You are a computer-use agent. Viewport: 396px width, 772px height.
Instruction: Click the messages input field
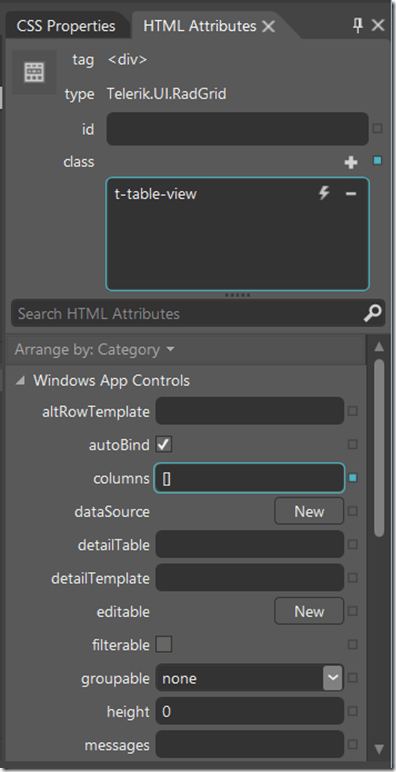(x=250, y=744)
